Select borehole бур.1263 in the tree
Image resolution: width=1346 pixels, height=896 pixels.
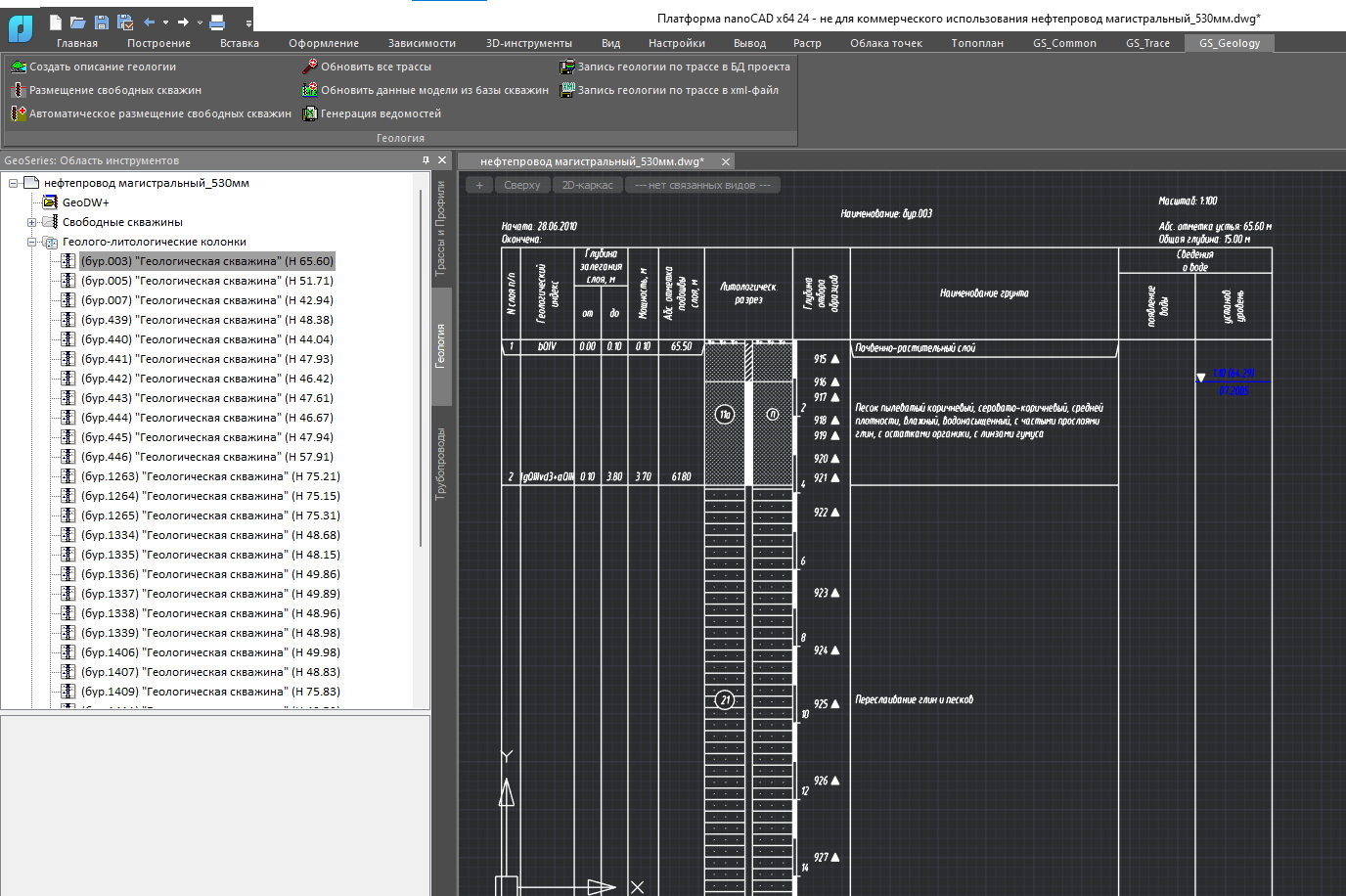[210, 476]
